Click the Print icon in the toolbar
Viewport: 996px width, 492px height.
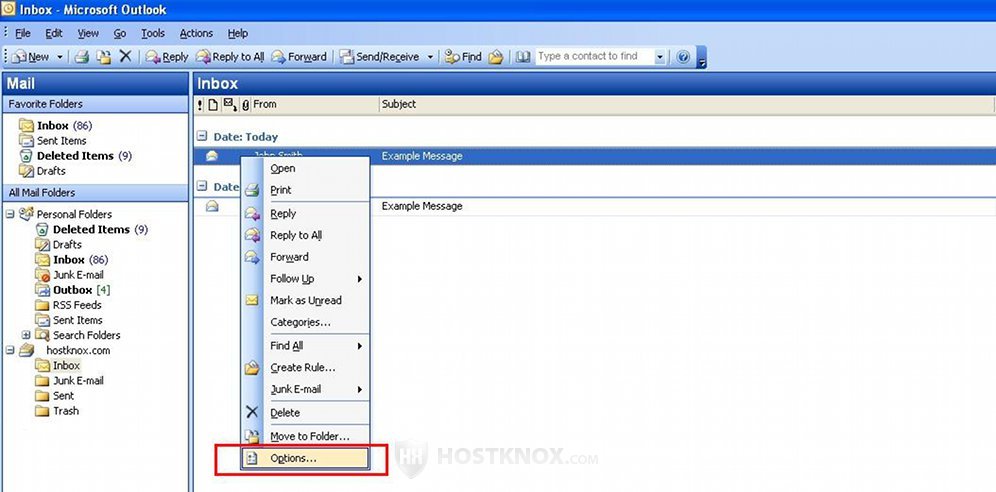pos(81,57)
